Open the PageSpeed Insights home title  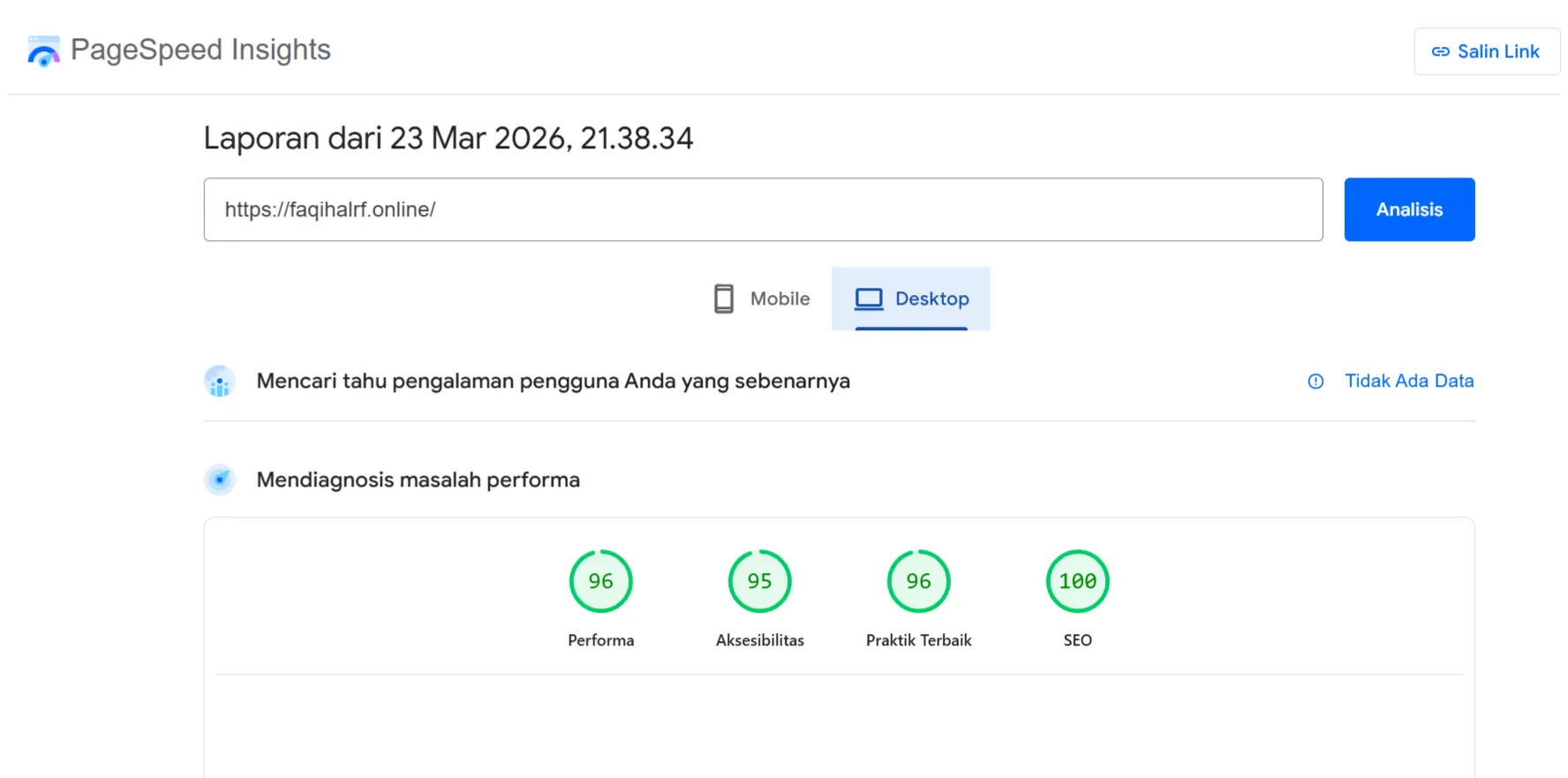(x=200, y=49)
